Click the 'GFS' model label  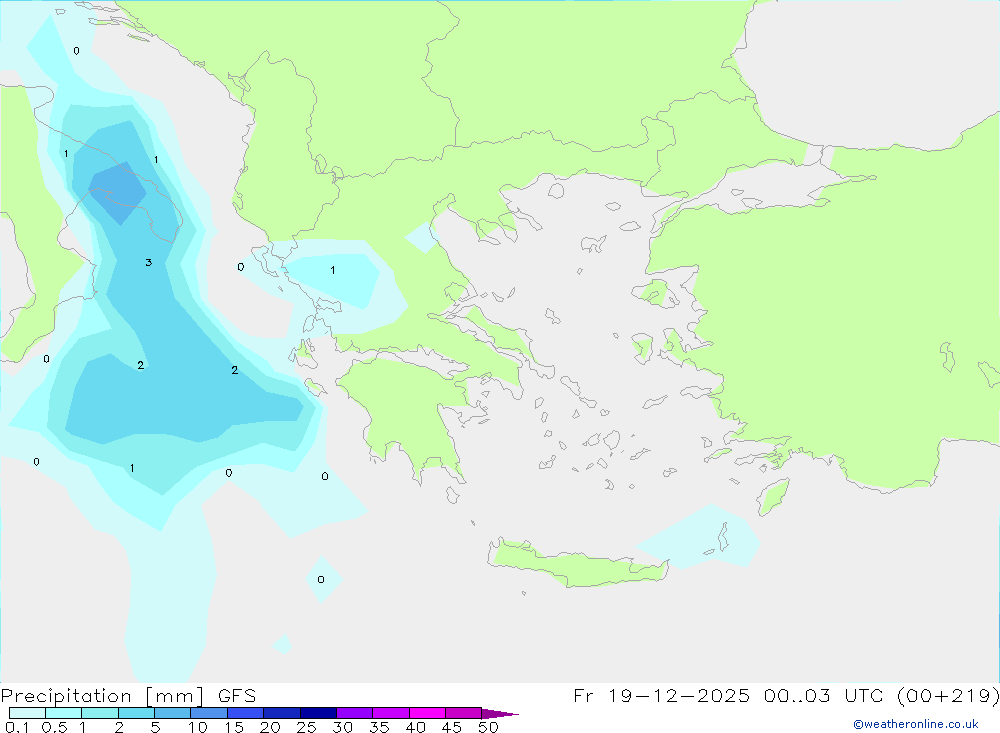237,696
